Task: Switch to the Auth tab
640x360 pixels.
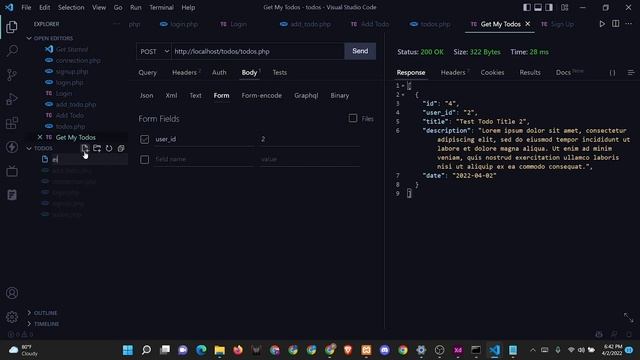Action: (219, 72)
